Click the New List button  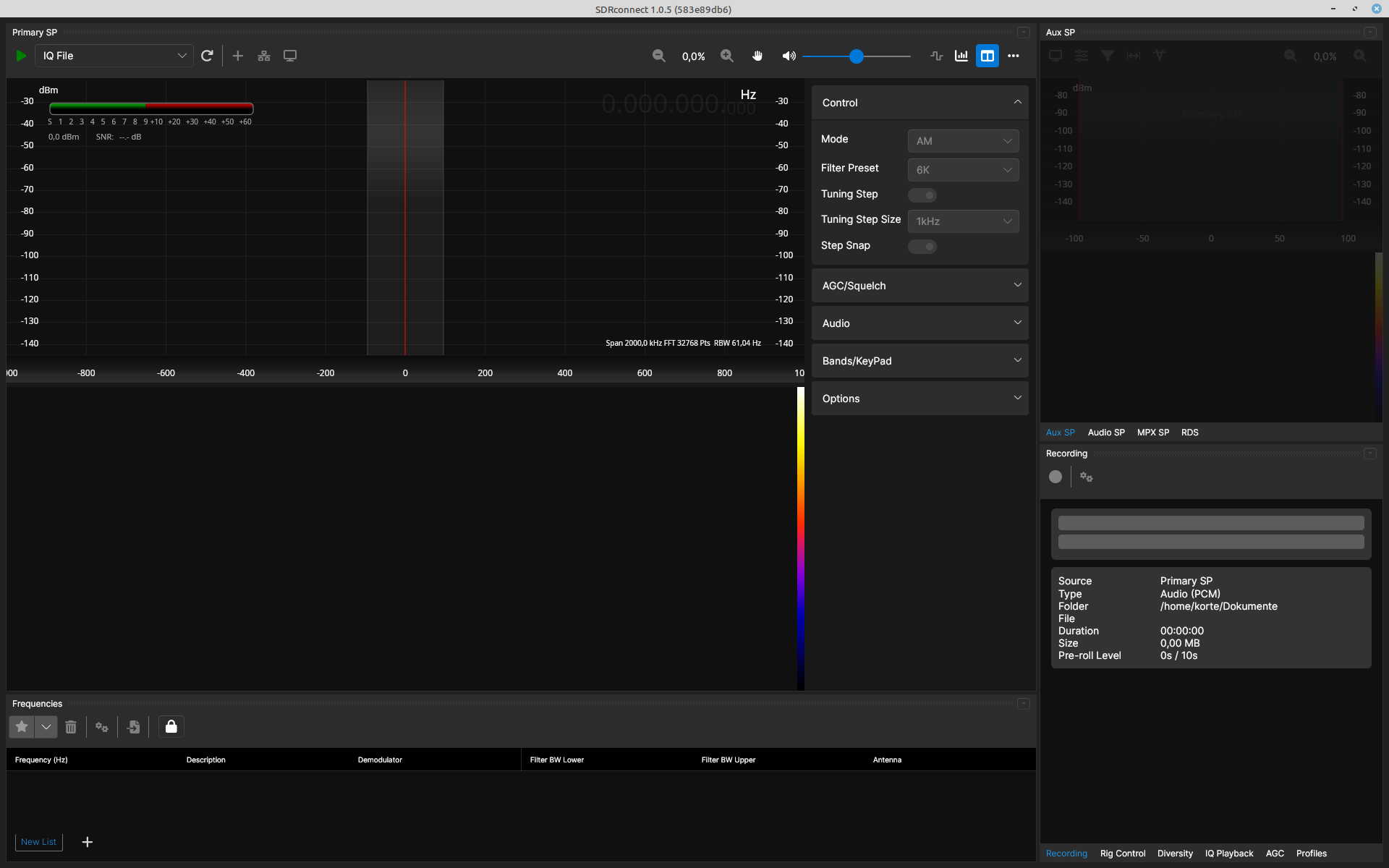(x=38, y=842)
